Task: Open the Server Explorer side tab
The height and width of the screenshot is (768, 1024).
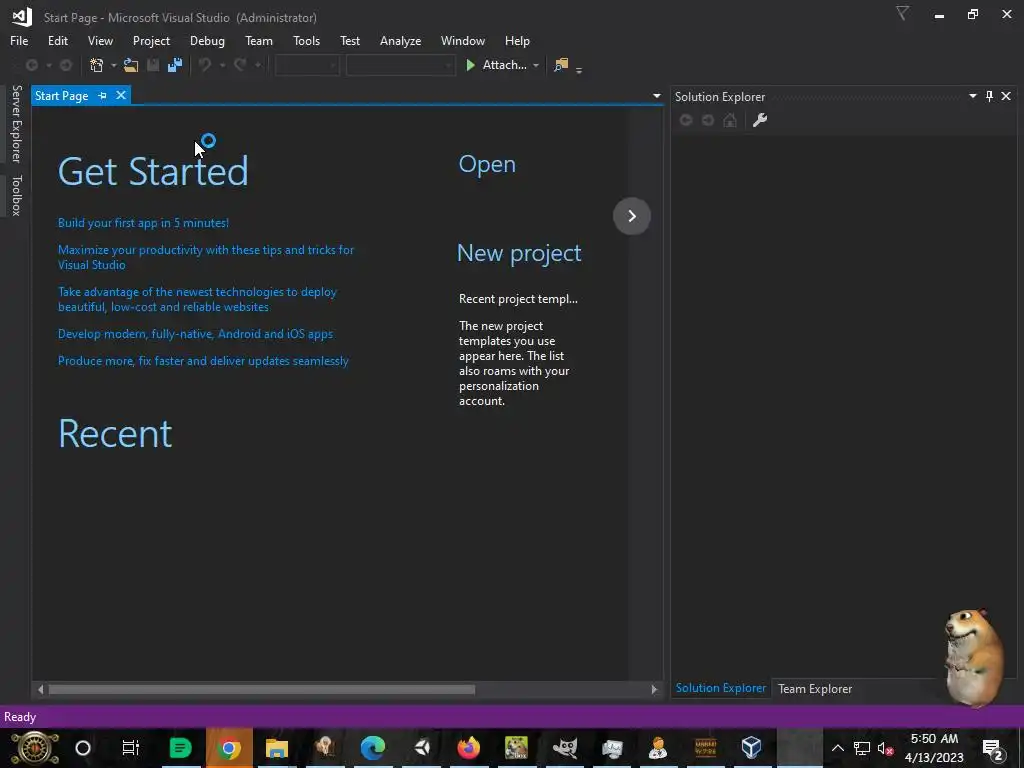Action: (x=16, y=123)
